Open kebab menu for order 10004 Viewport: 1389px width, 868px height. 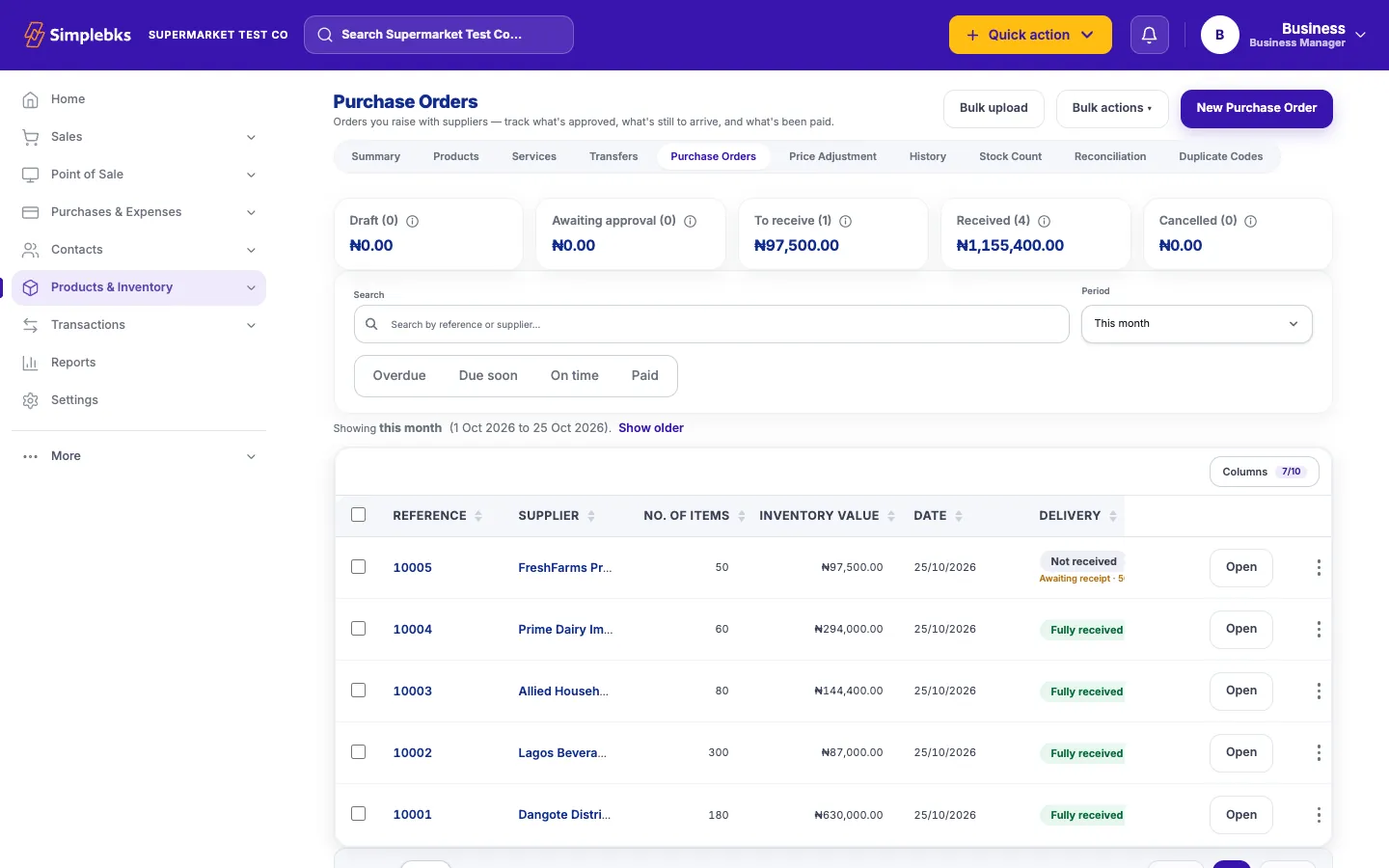[x=1319, y=630]
